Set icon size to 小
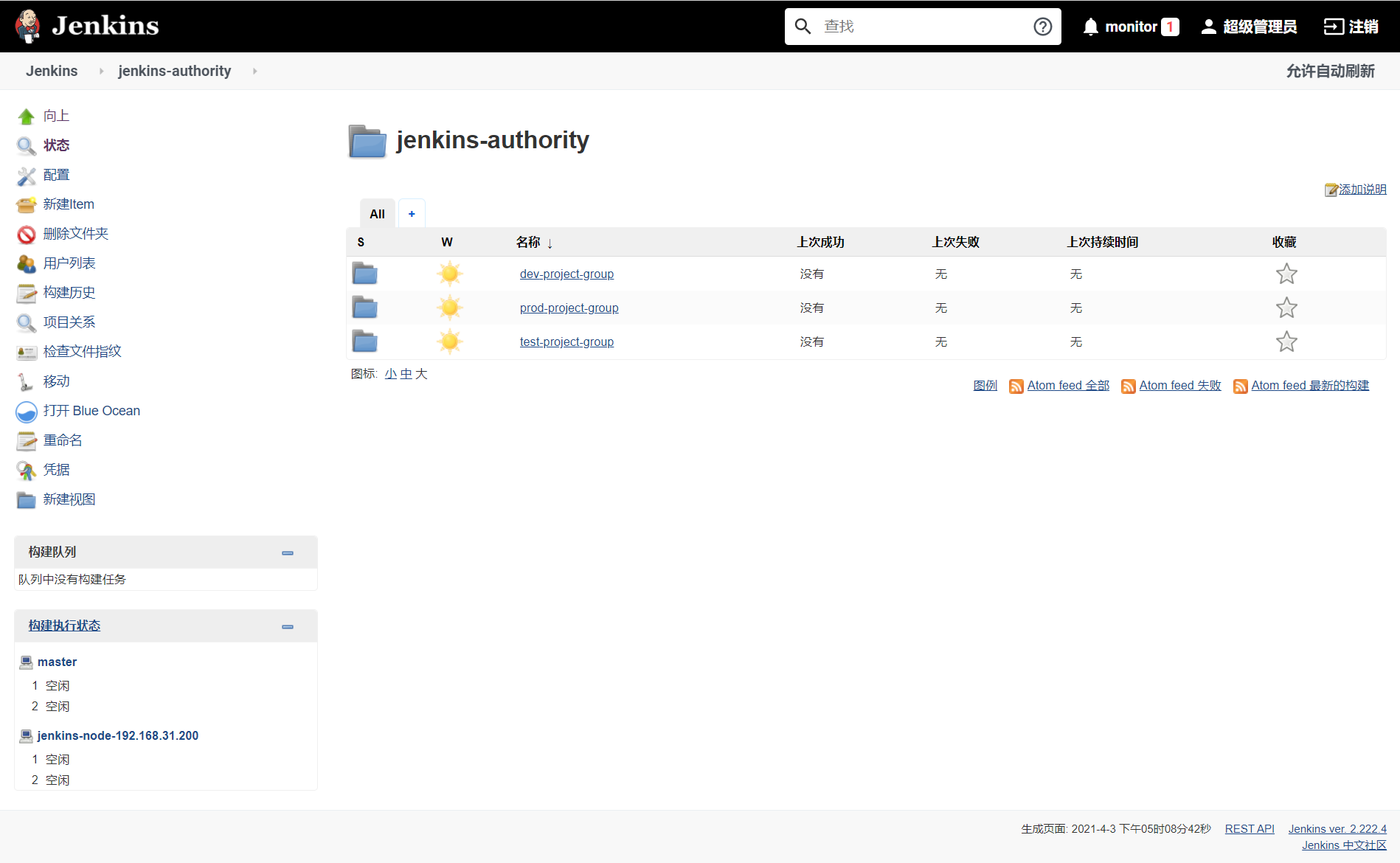Screen dimensions: 1400x863 (391, 374)
